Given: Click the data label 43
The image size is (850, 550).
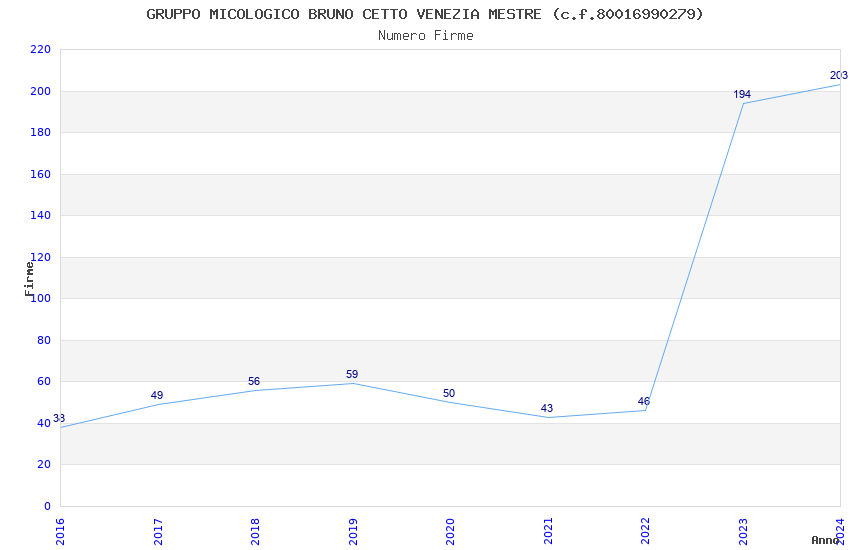Looking at the screenshot, I should 546,409.
